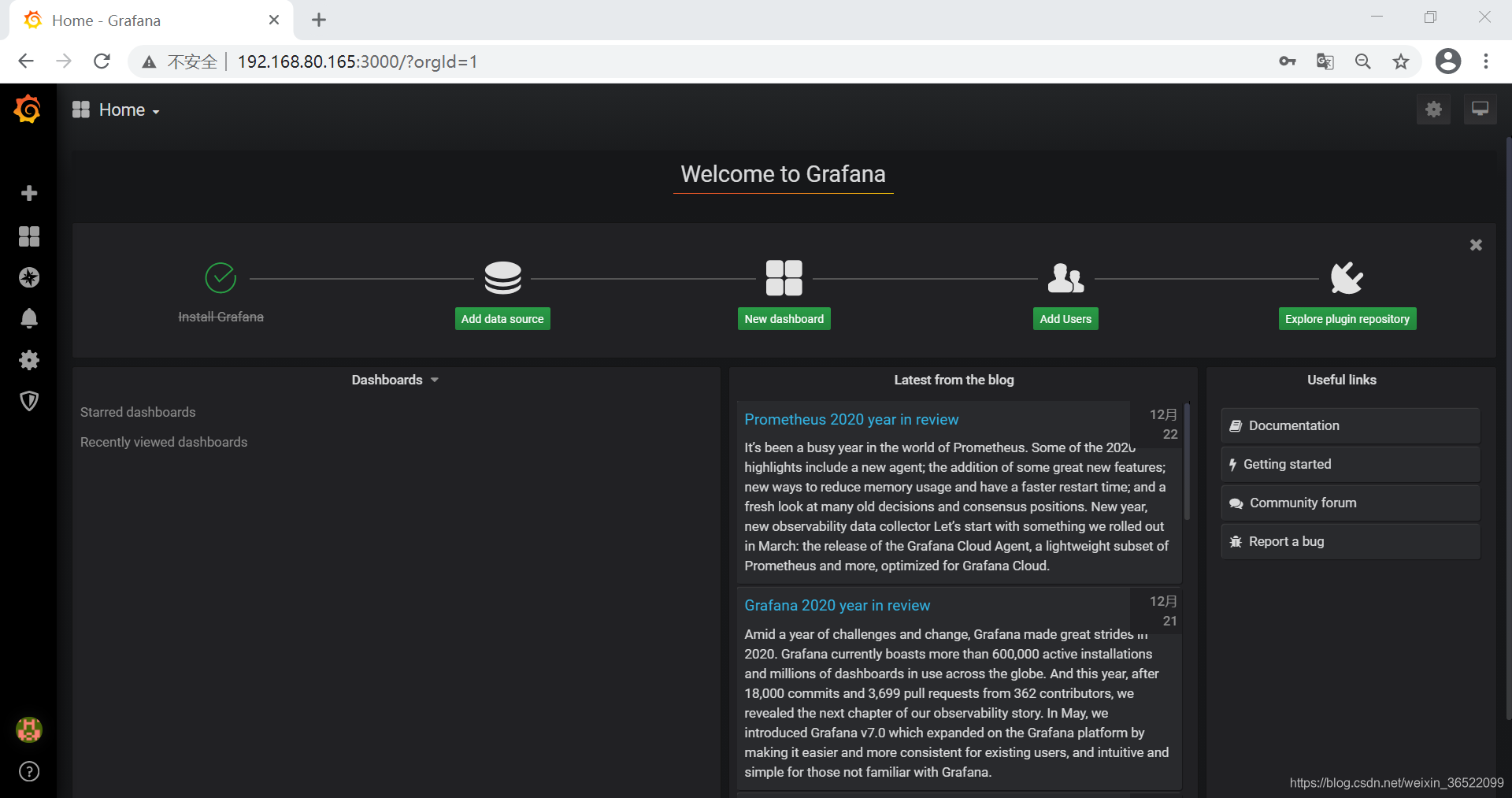1512x798 pixels.
Task: Click the user avatar in sidebar
Action: point(29,729)
